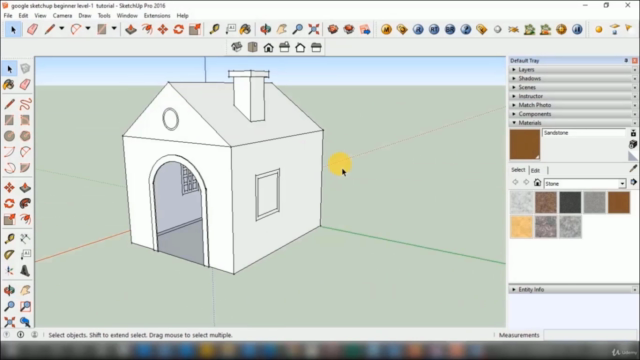The width and height of the screenshot is (640, 360).
Task: Open the Arc tool dropdown arrow
Action: click(88, 29)
